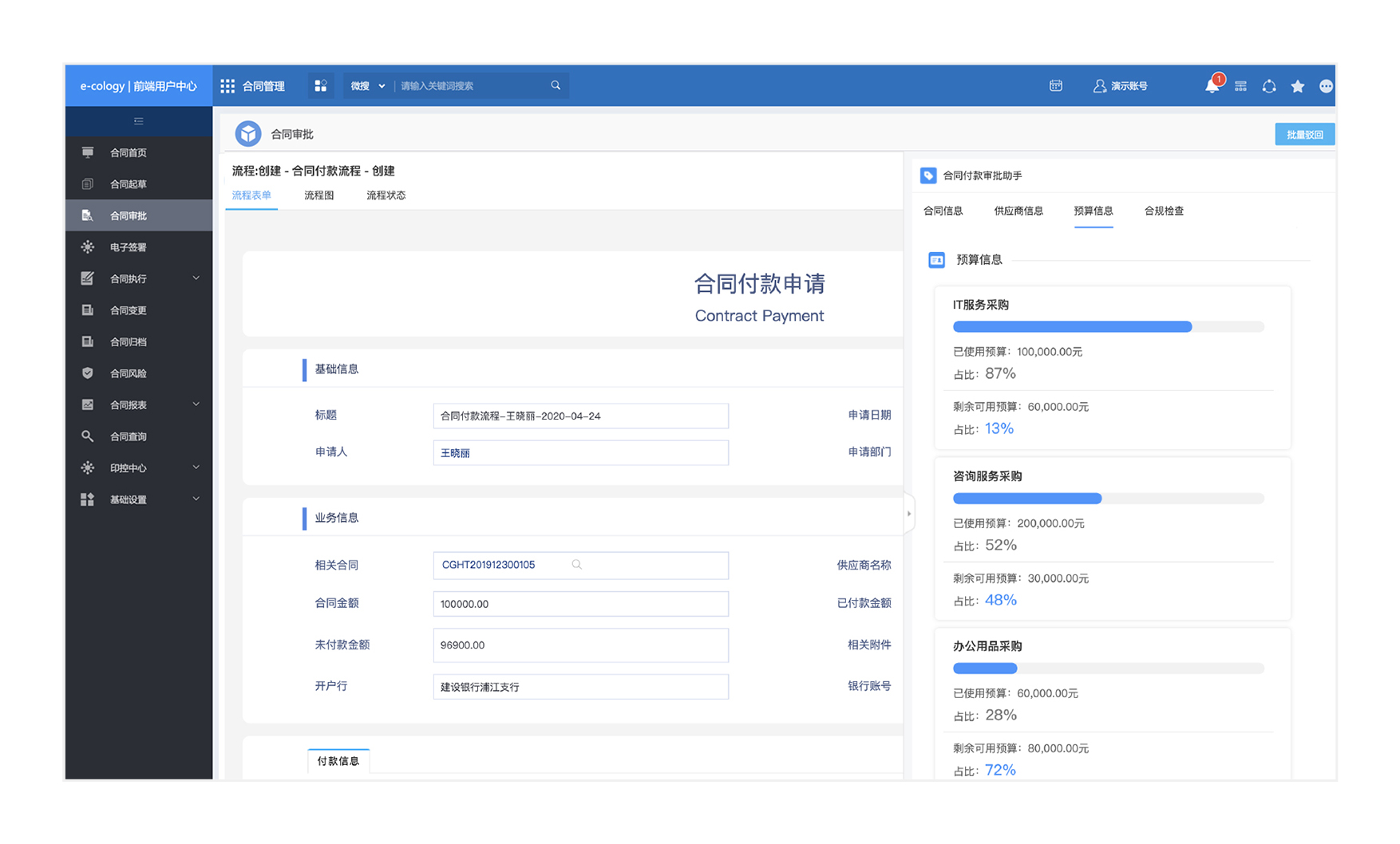The image size is (1400, 844).
Task: Switch to the 合规检查 tab
Action: (x=1163, y=211)
